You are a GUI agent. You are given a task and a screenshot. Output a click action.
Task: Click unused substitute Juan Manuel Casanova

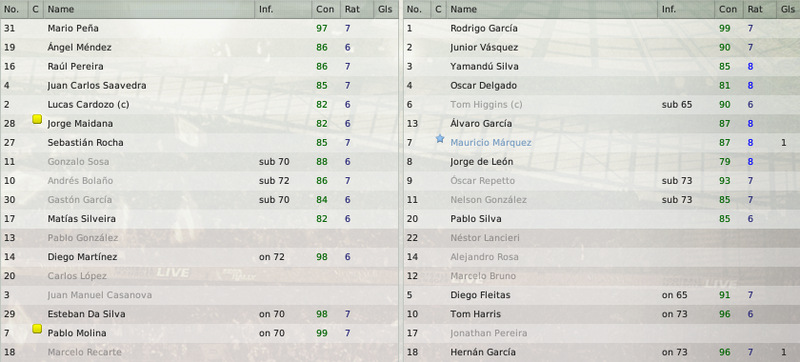[x=199, y=295]
